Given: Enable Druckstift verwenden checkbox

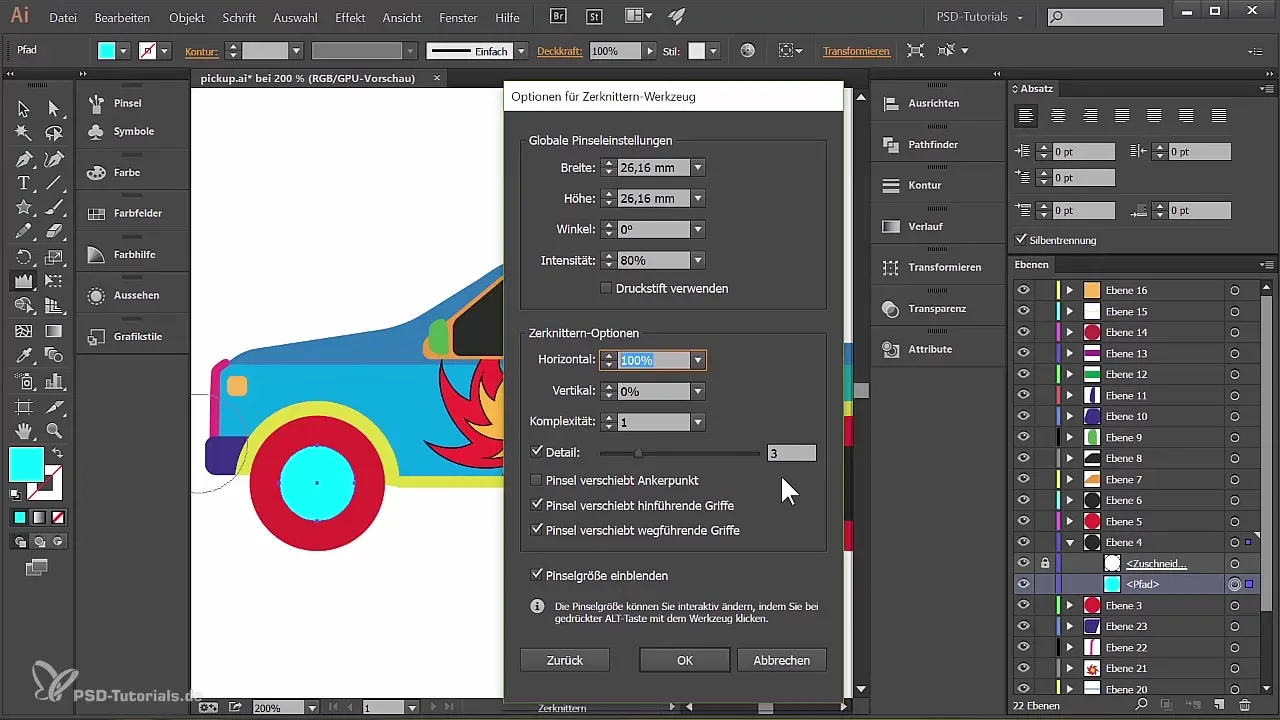Looking at the screenshot, I should point(606,288).
